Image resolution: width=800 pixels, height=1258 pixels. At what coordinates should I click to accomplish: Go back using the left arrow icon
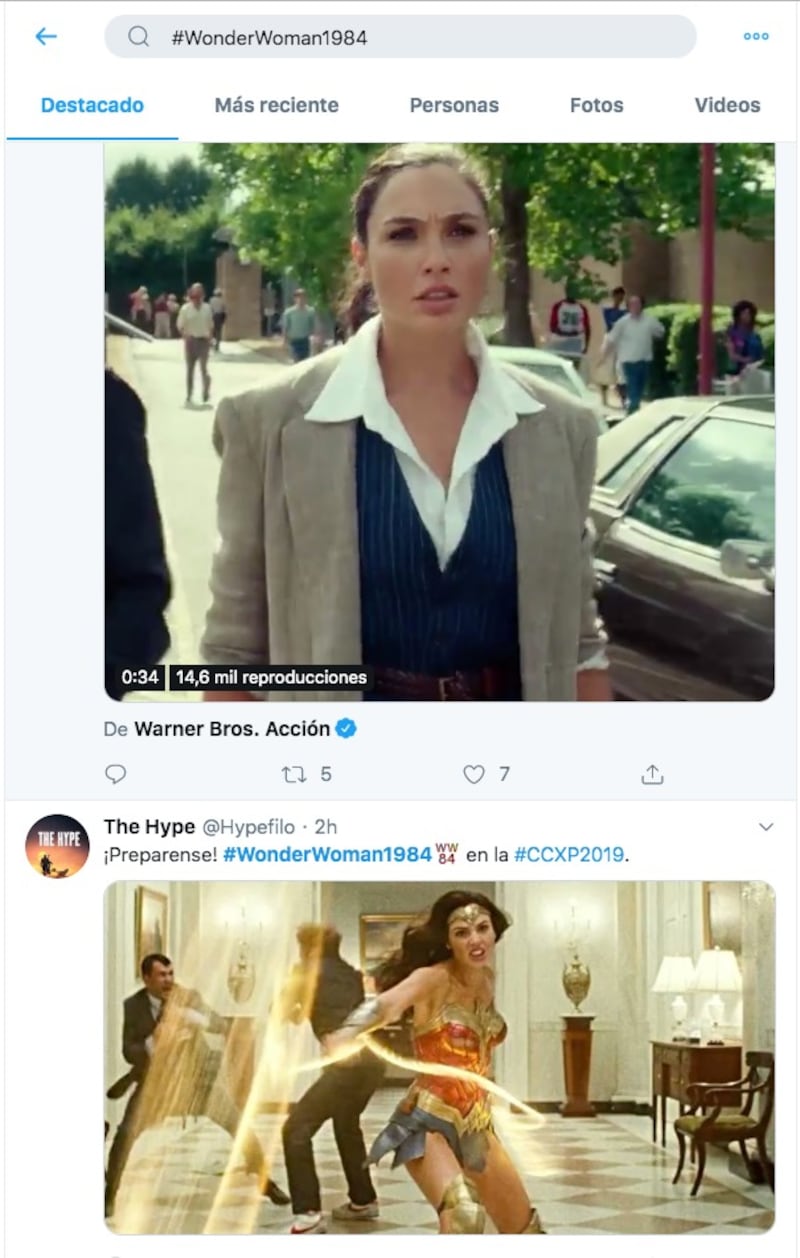[x=46, y=37]
